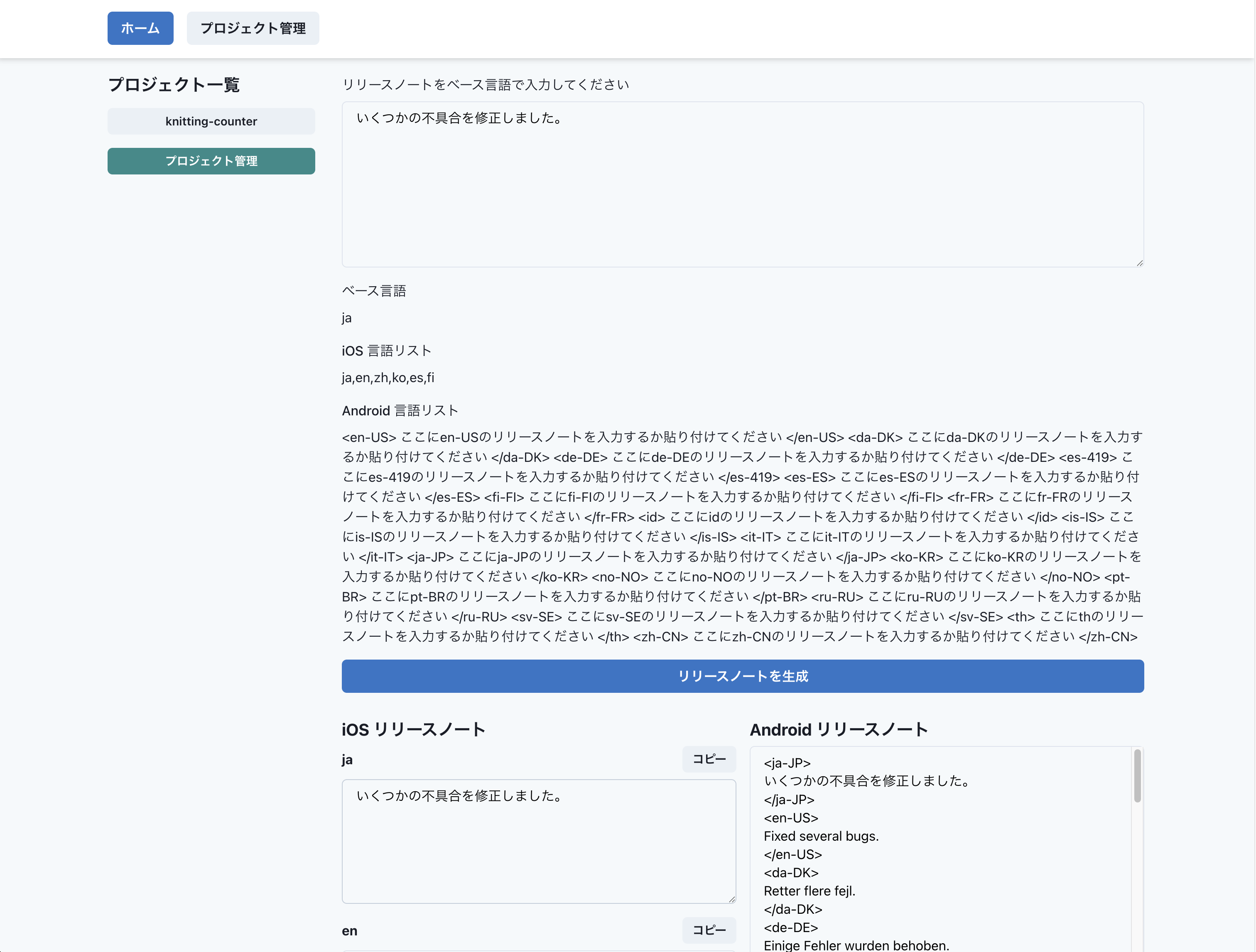
Task: Click the green プロジェクト管理 sidebar button
Action: pos(211,161)
